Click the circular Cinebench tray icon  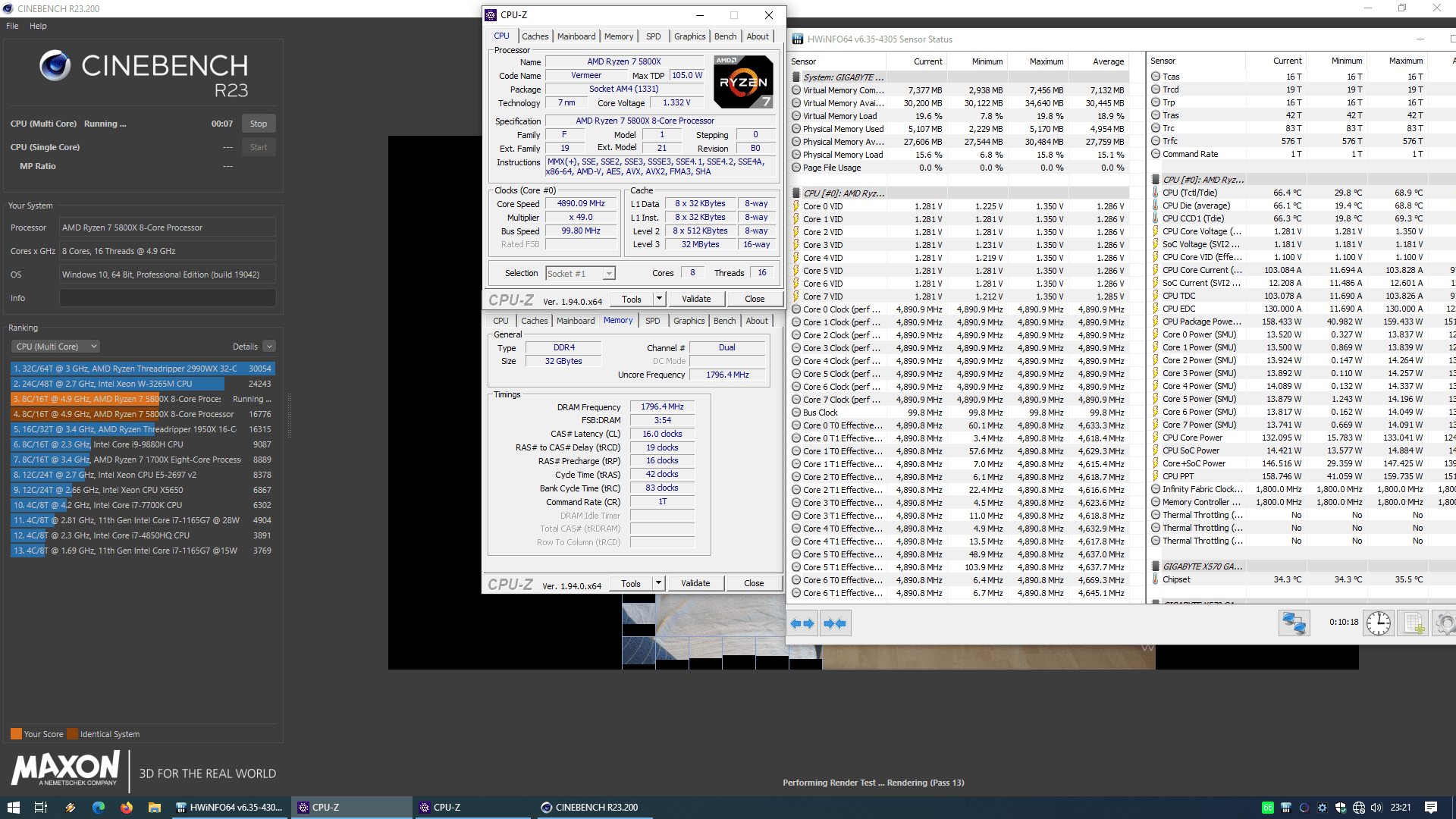[1304, 808]
